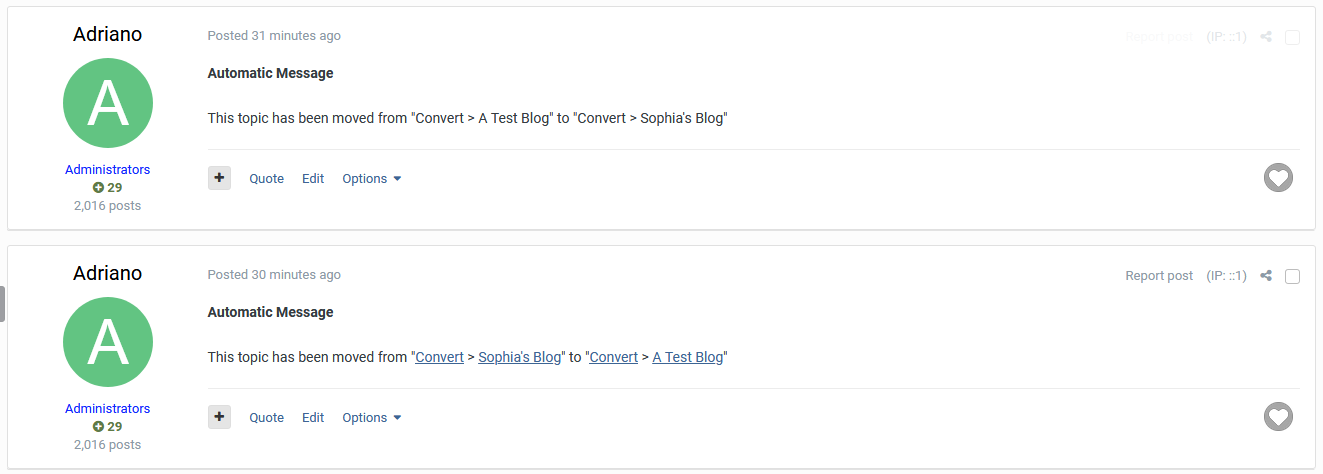Tick the second post's moderation checkbox

pyautogui.click(x=1292, y=277)
